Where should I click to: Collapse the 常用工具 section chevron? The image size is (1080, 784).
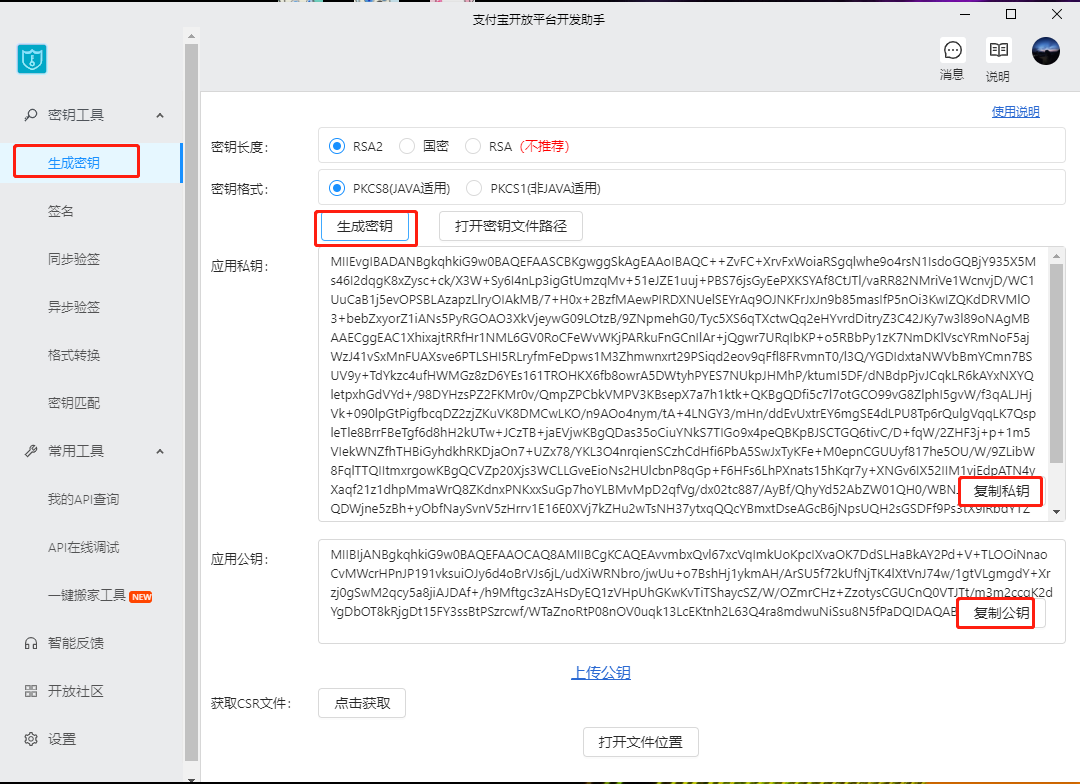click(160, 451)
